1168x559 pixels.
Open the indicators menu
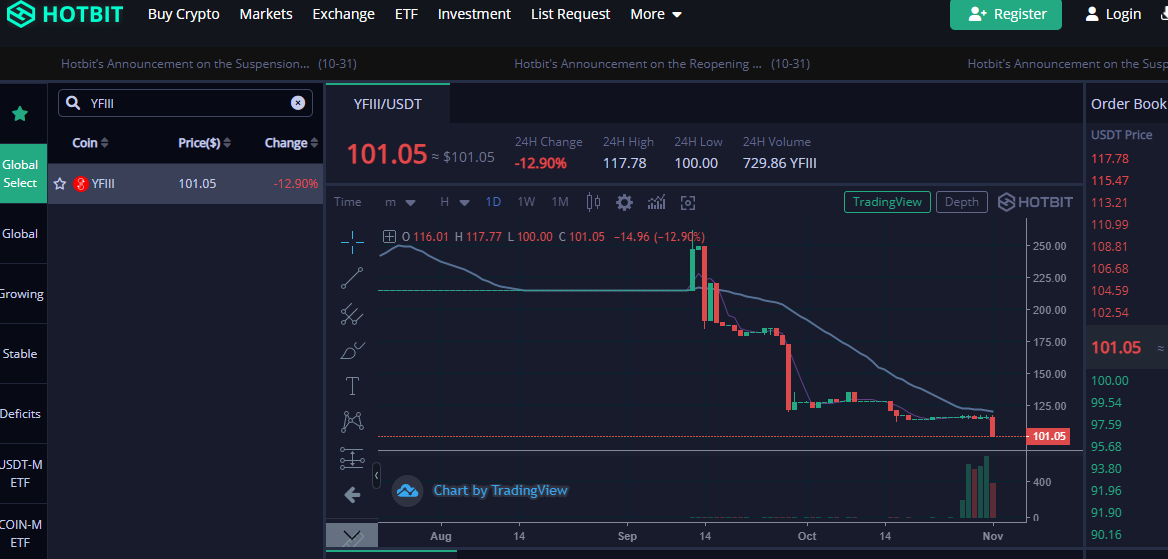tap(656, 202)
